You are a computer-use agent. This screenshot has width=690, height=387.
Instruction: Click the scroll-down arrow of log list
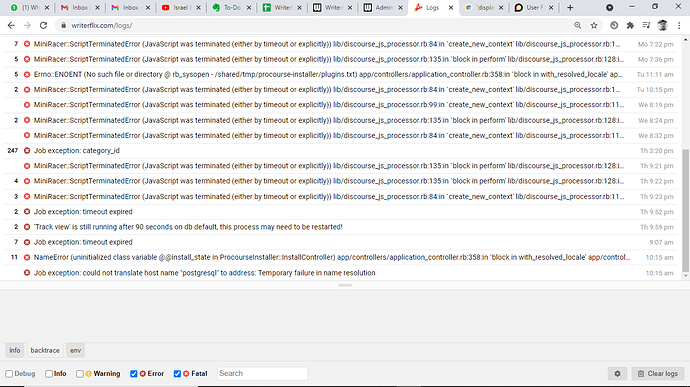[x=686, y=276]
